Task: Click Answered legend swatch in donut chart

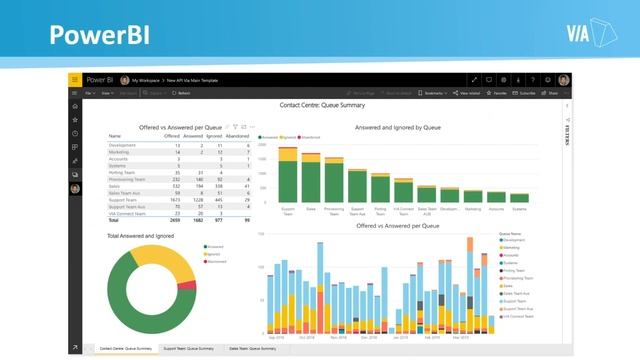Action: coord(205,247)
